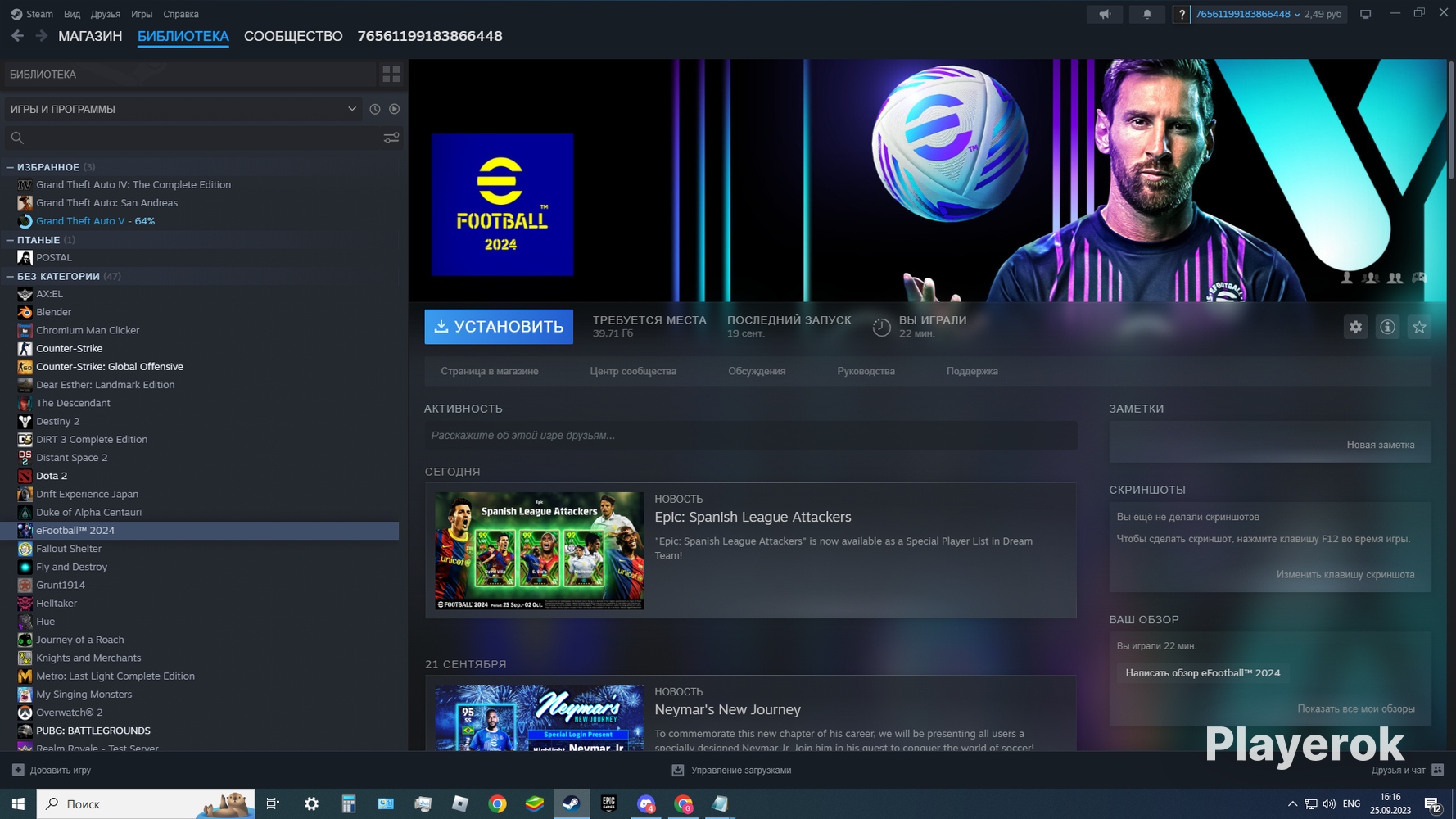Select Counter-Strike: Global Offensive in the list
The height and width of the screenshot is (819, 1456).
tap(110, 367)
